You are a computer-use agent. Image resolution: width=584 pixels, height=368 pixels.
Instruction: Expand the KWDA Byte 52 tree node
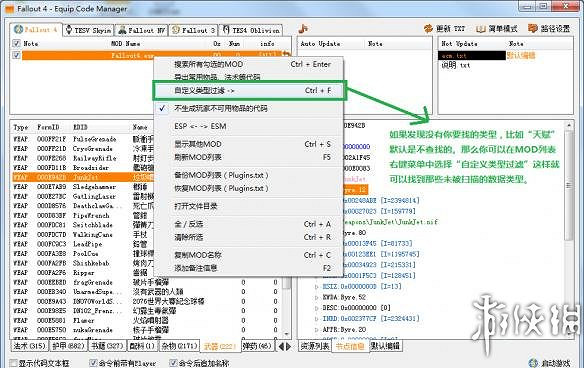click(317, 298)
